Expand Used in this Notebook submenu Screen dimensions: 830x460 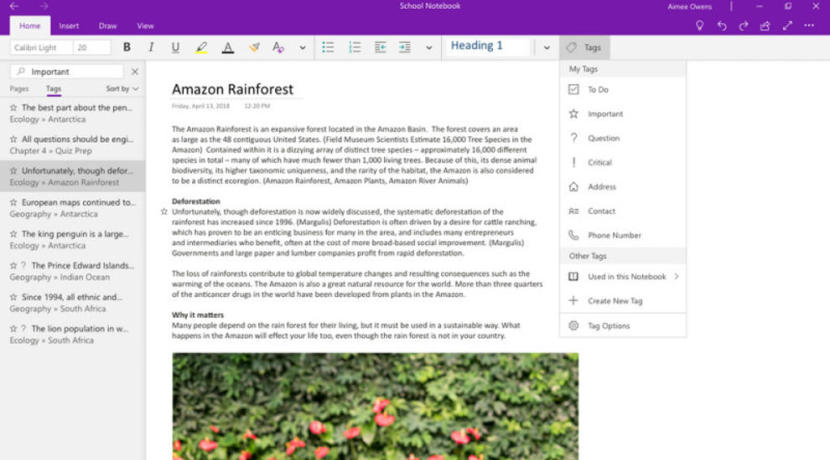point(622,277)
